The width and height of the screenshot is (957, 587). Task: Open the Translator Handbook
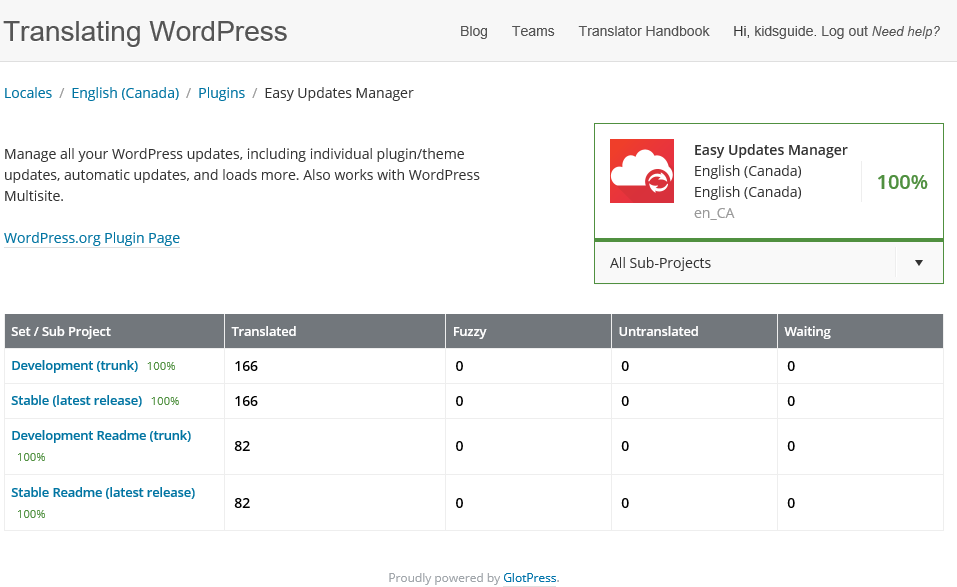coord(644,31)
